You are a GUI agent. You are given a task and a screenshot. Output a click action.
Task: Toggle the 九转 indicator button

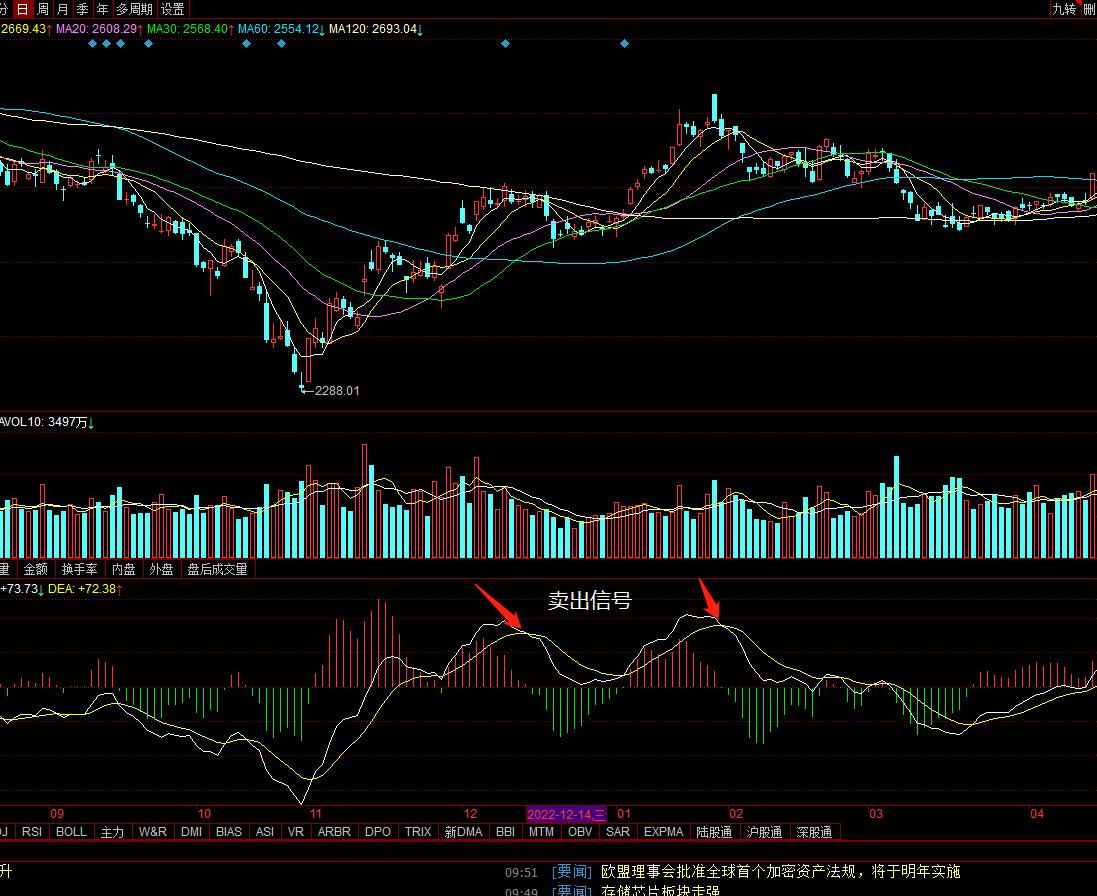coord(1063,9)
